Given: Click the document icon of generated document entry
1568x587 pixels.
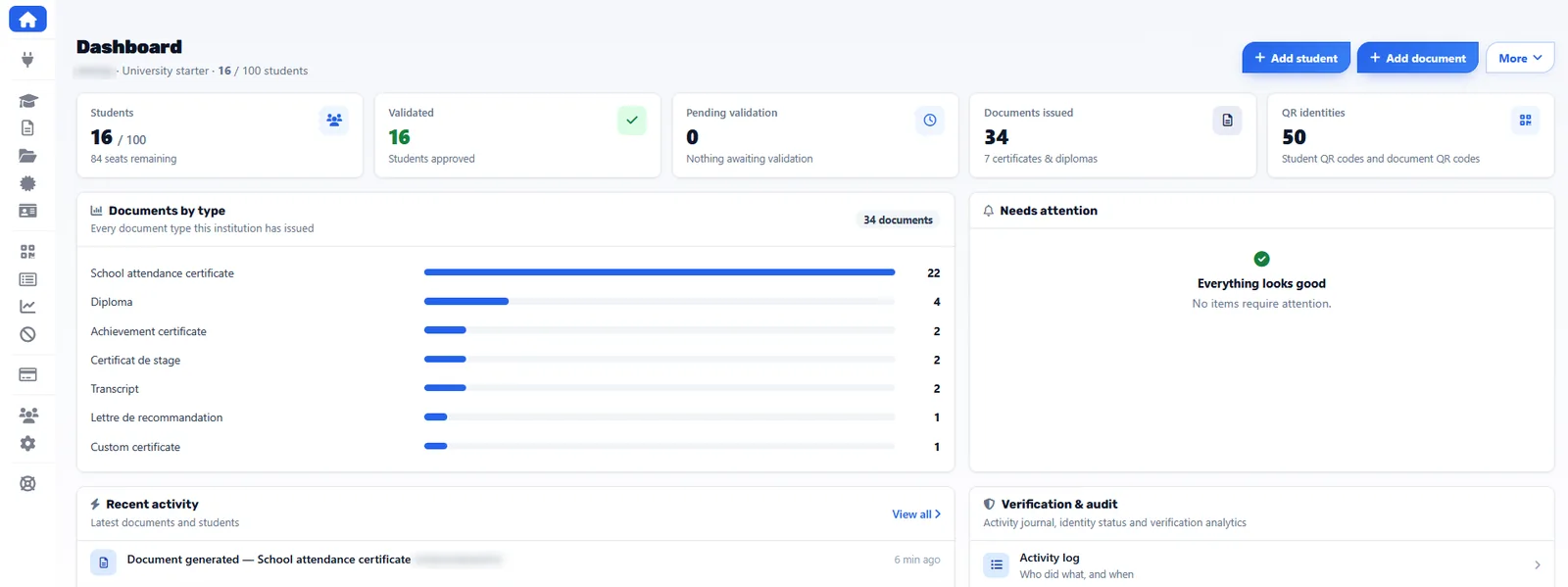Looking at the screenshot, I should (x=103, y=563).
